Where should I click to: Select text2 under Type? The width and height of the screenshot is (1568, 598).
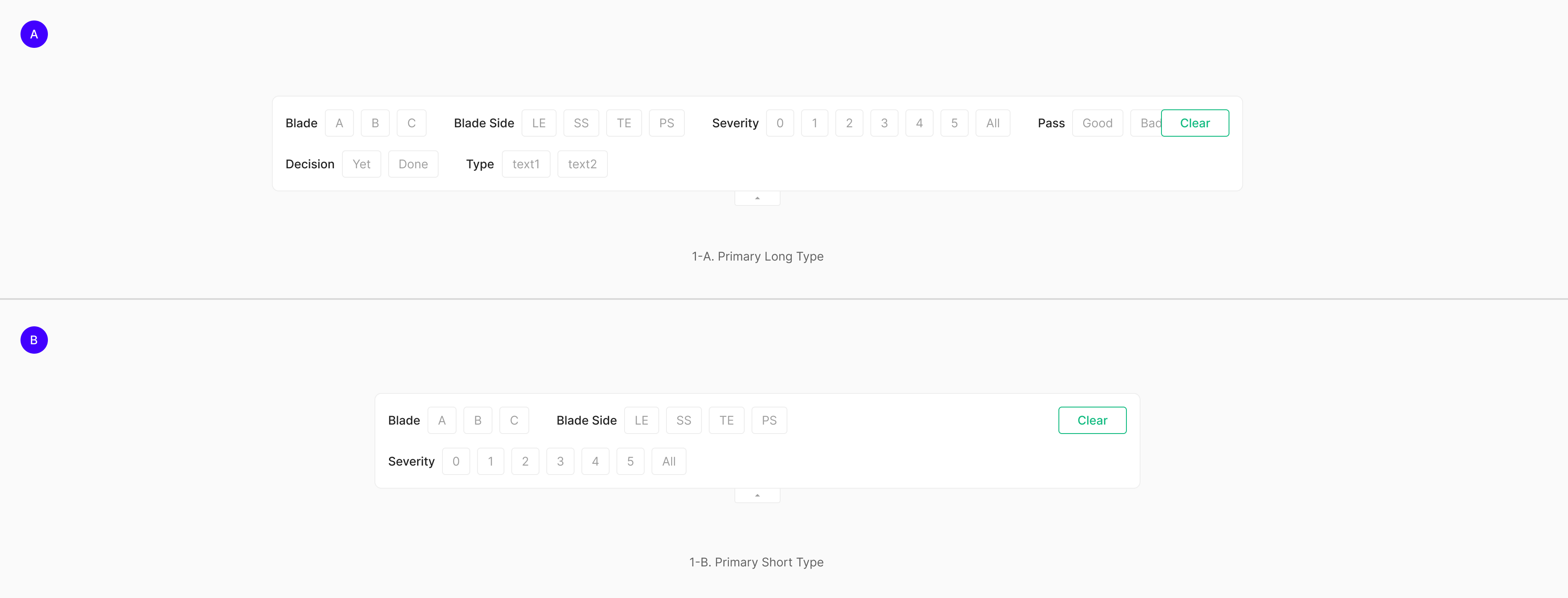(582, 164)
